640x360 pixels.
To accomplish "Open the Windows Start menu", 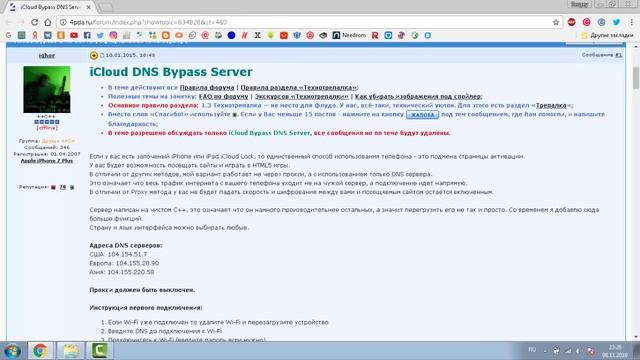I will (12, 351).
